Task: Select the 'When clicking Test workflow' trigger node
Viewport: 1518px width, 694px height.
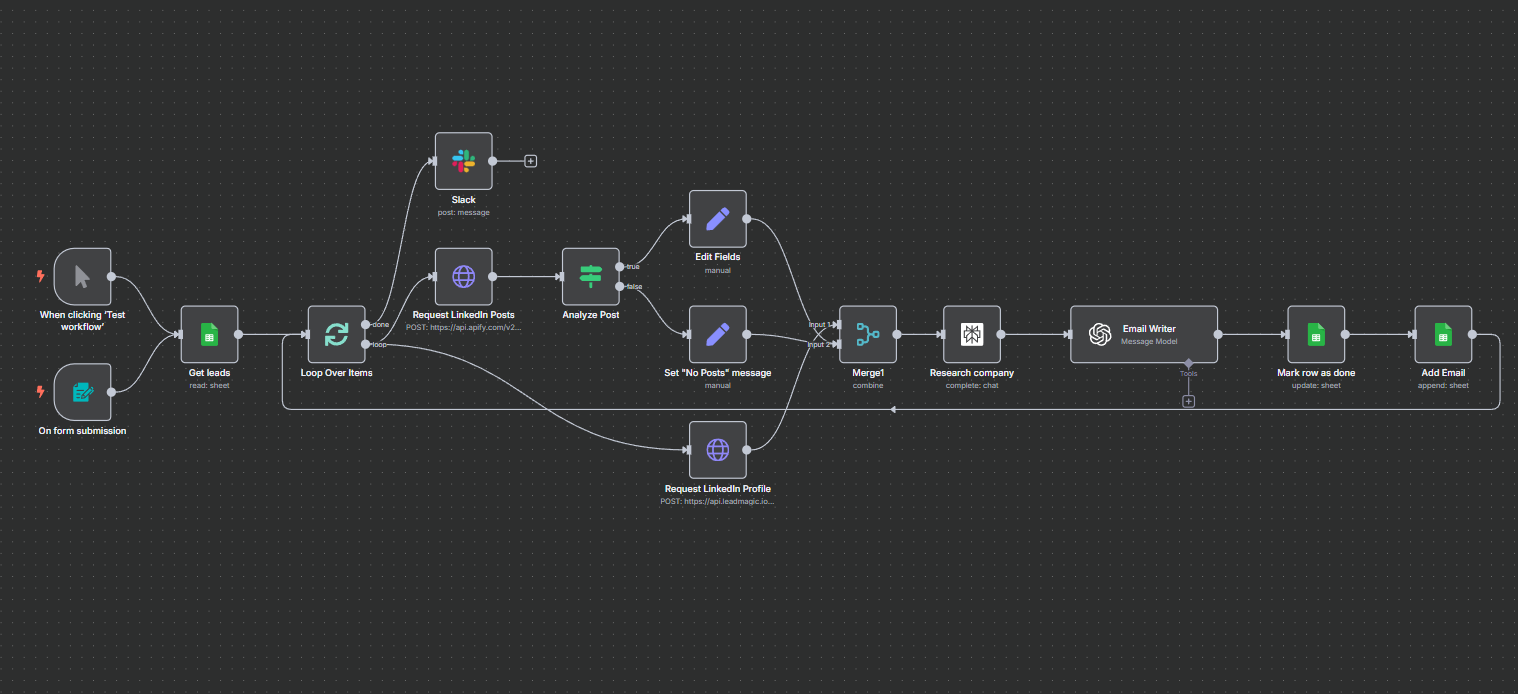Action: pos(82,277)
